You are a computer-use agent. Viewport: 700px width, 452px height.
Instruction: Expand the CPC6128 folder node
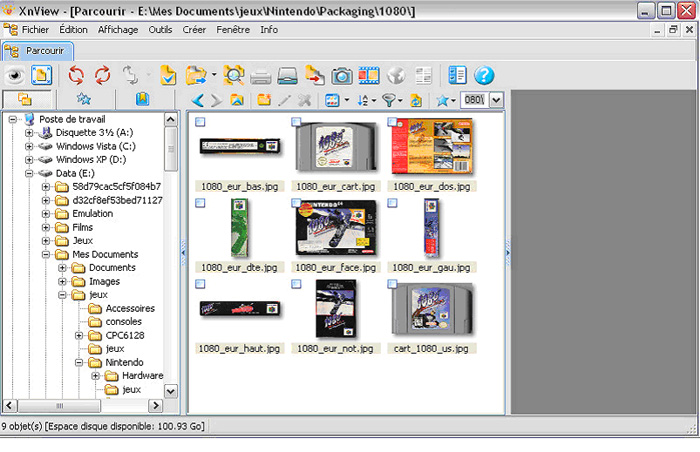pos(79,335)
